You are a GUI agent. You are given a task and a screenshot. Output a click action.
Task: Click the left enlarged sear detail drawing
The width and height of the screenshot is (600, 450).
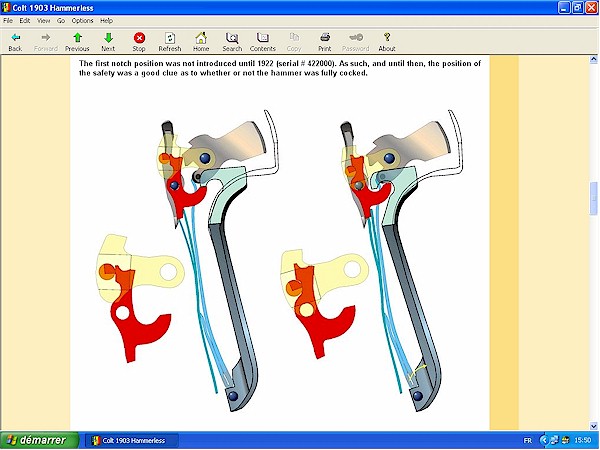click(x=140, y=298)
